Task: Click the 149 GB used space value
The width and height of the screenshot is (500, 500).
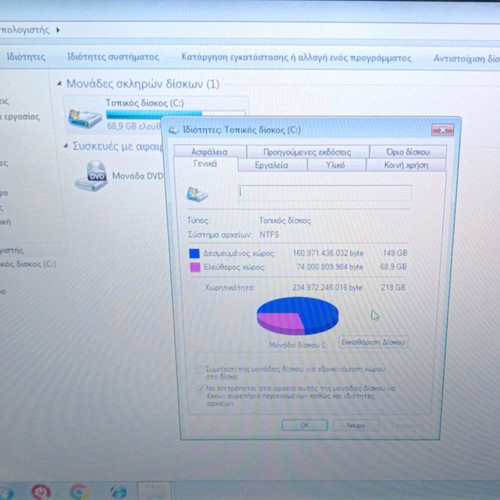Action: [395, 253]
